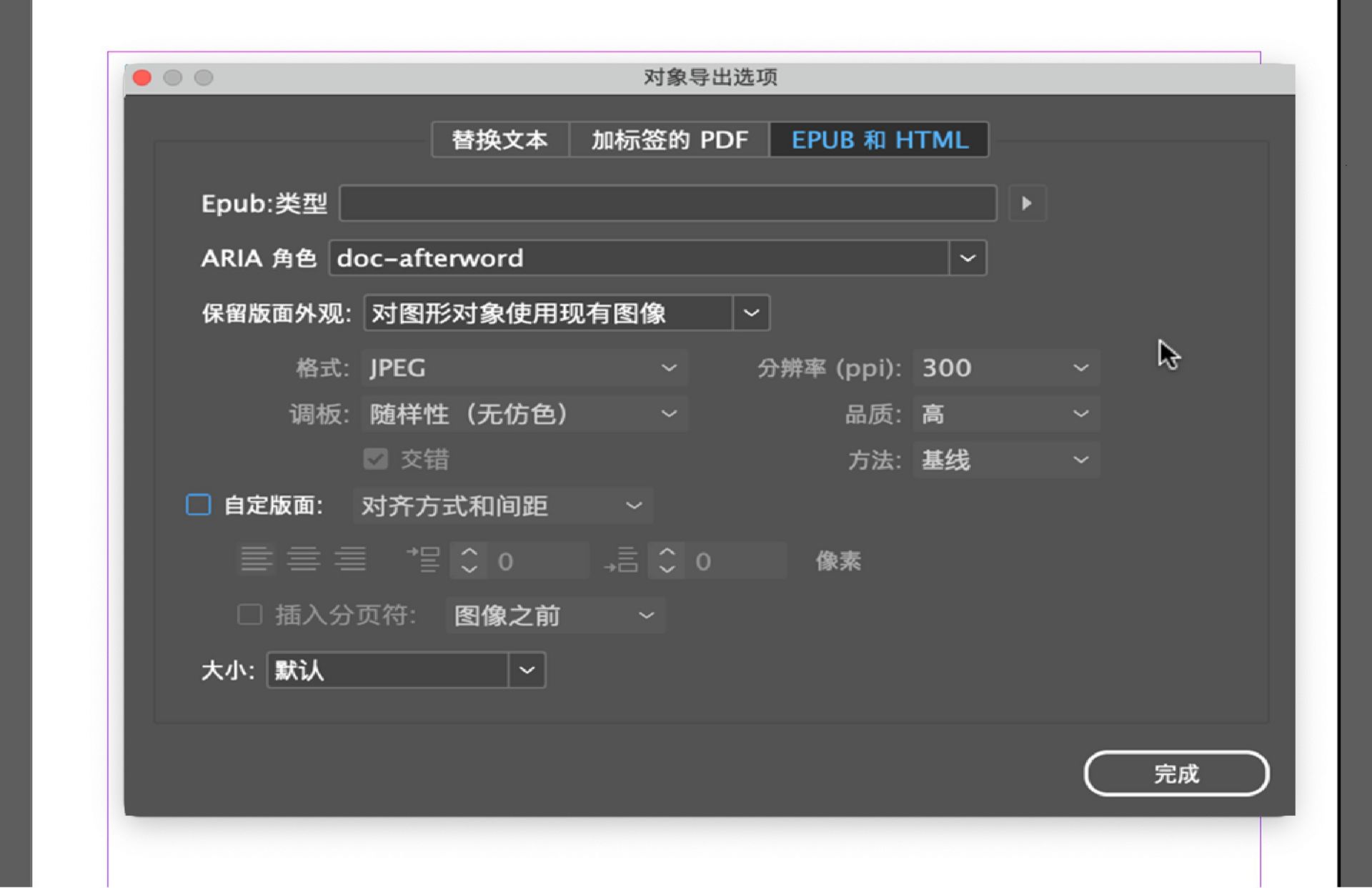
Task: Select the align center icon
Action: (303, 560)
